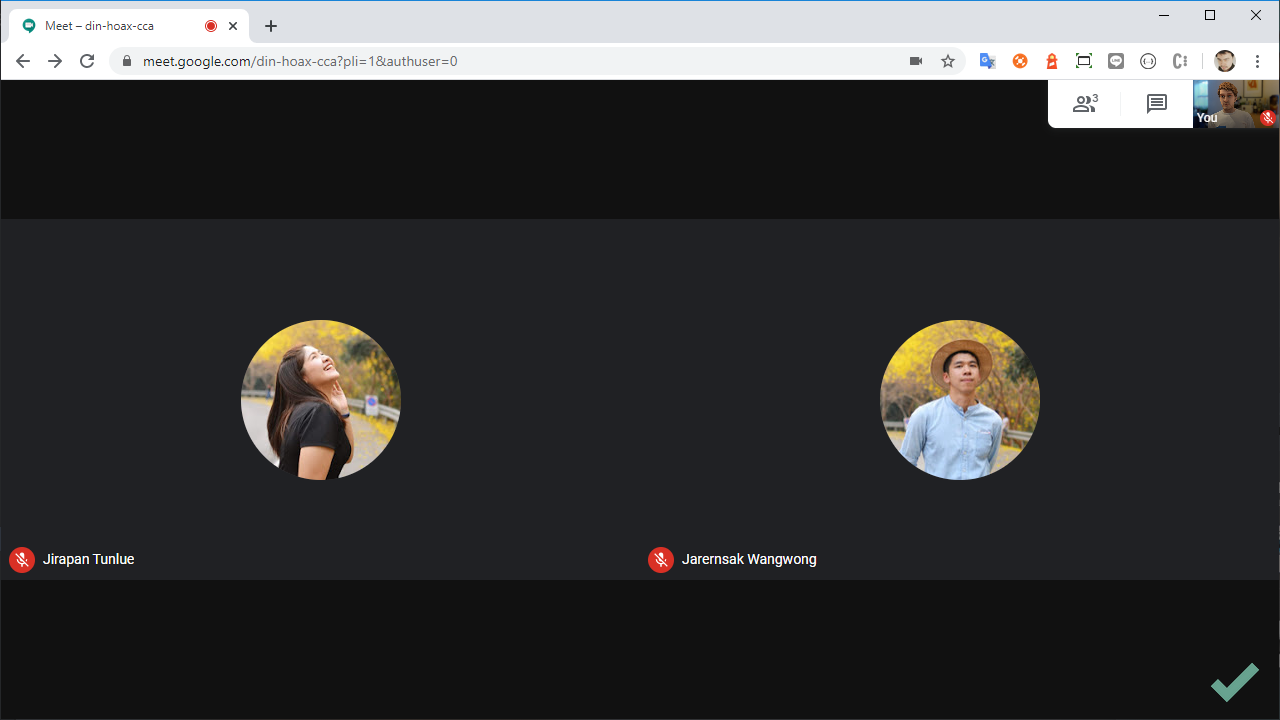Open the Google Translate extension
This screenshot has height=720, width=1280.
point(988,61)
